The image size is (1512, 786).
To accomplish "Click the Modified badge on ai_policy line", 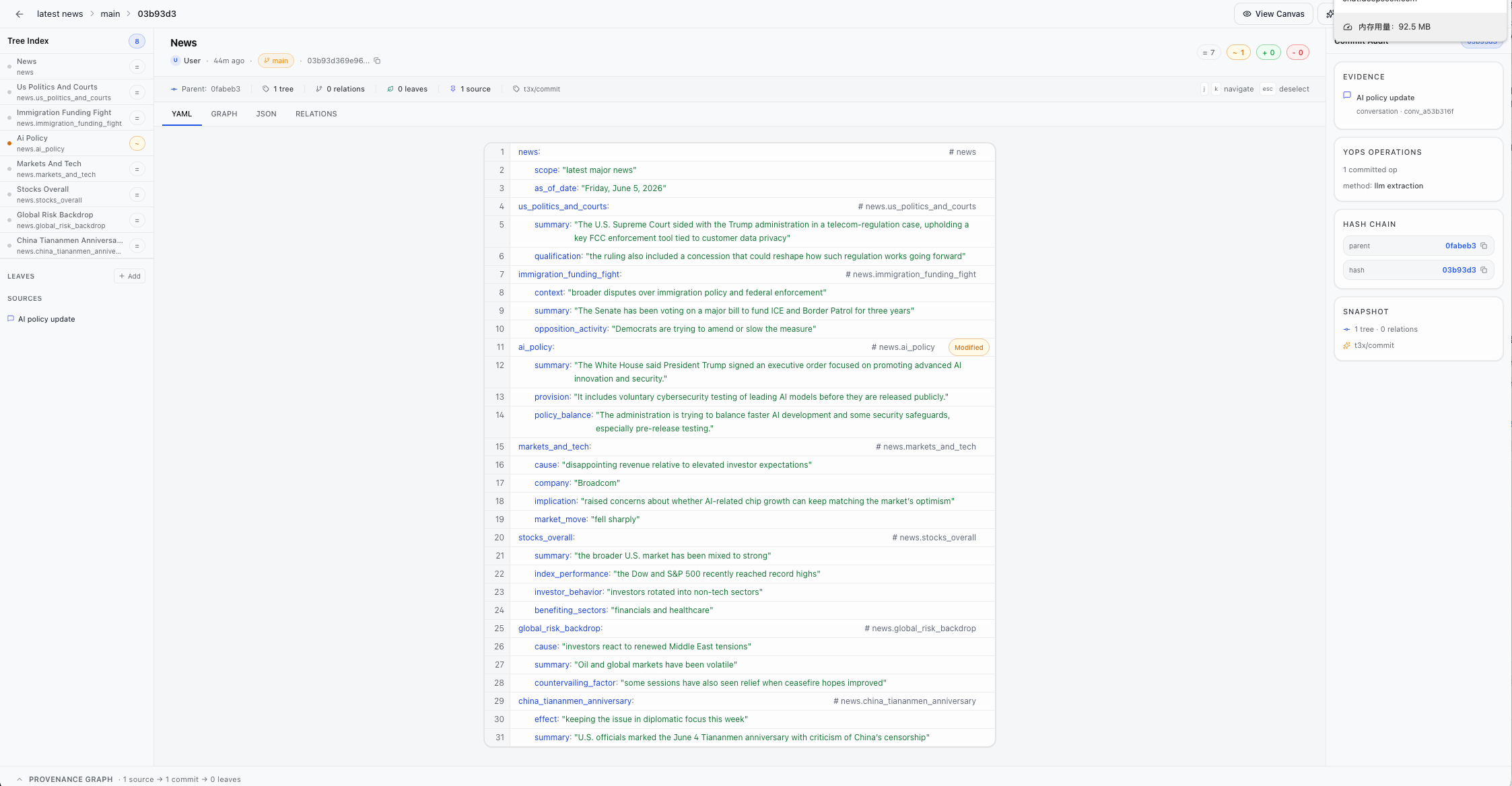I will pos(969,347).
